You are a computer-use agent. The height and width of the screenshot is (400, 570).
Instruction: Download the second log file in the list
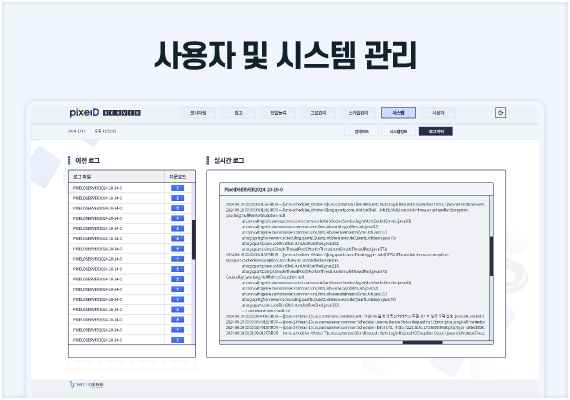coord(177,198)
